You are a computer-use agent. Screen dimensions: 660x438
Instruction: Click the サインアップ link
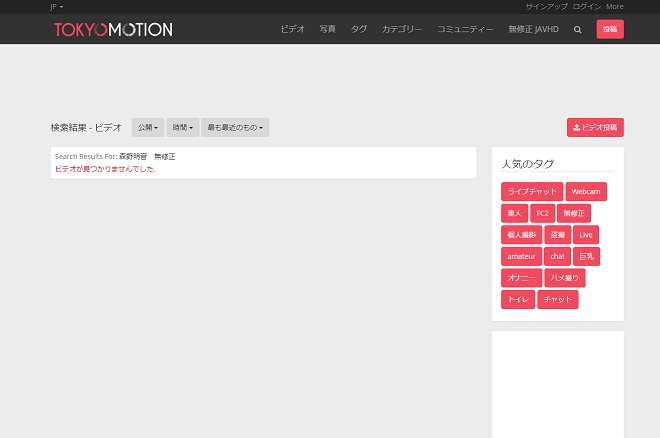click(546, 6)
